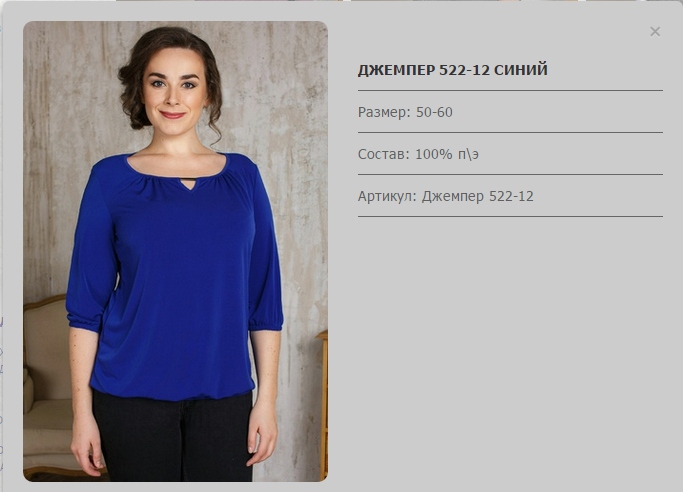Click the Состав label

(x=384, y=154)
